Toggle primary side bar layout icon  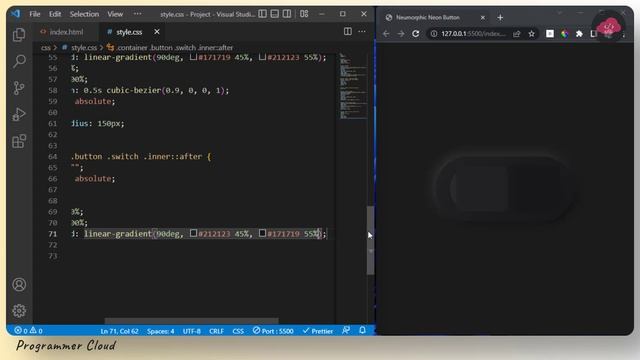tap(262, 14)
